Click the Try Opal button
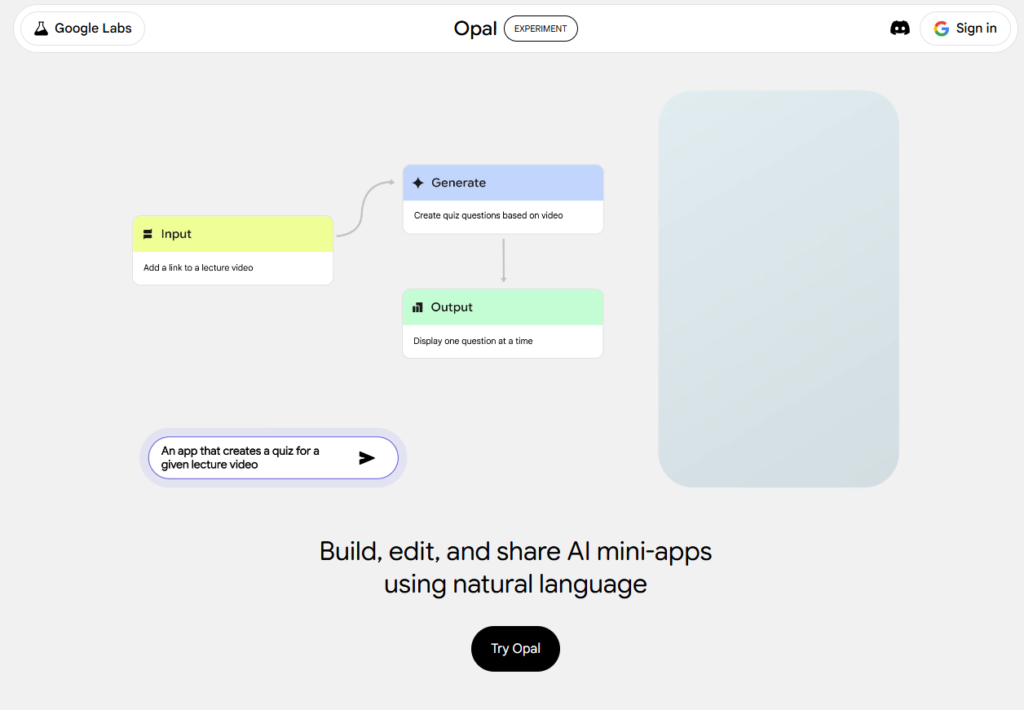This screenshot has height=710, width=1024. click(x=515, y=648)
